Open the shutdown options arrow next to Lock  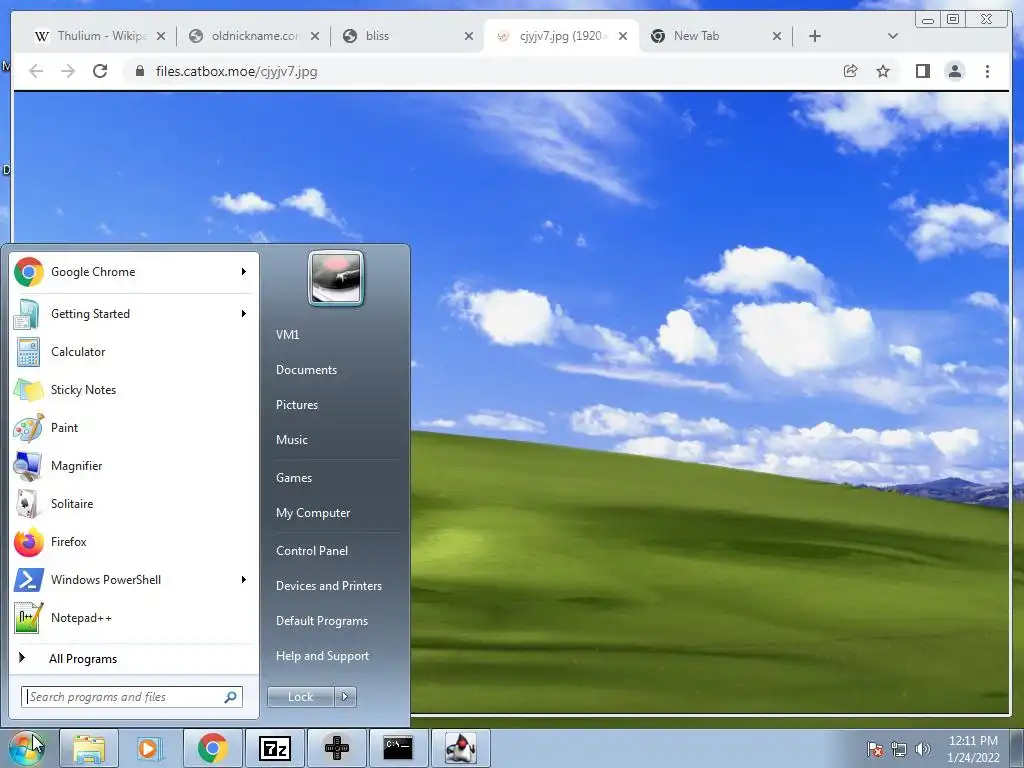click(345, 697)
